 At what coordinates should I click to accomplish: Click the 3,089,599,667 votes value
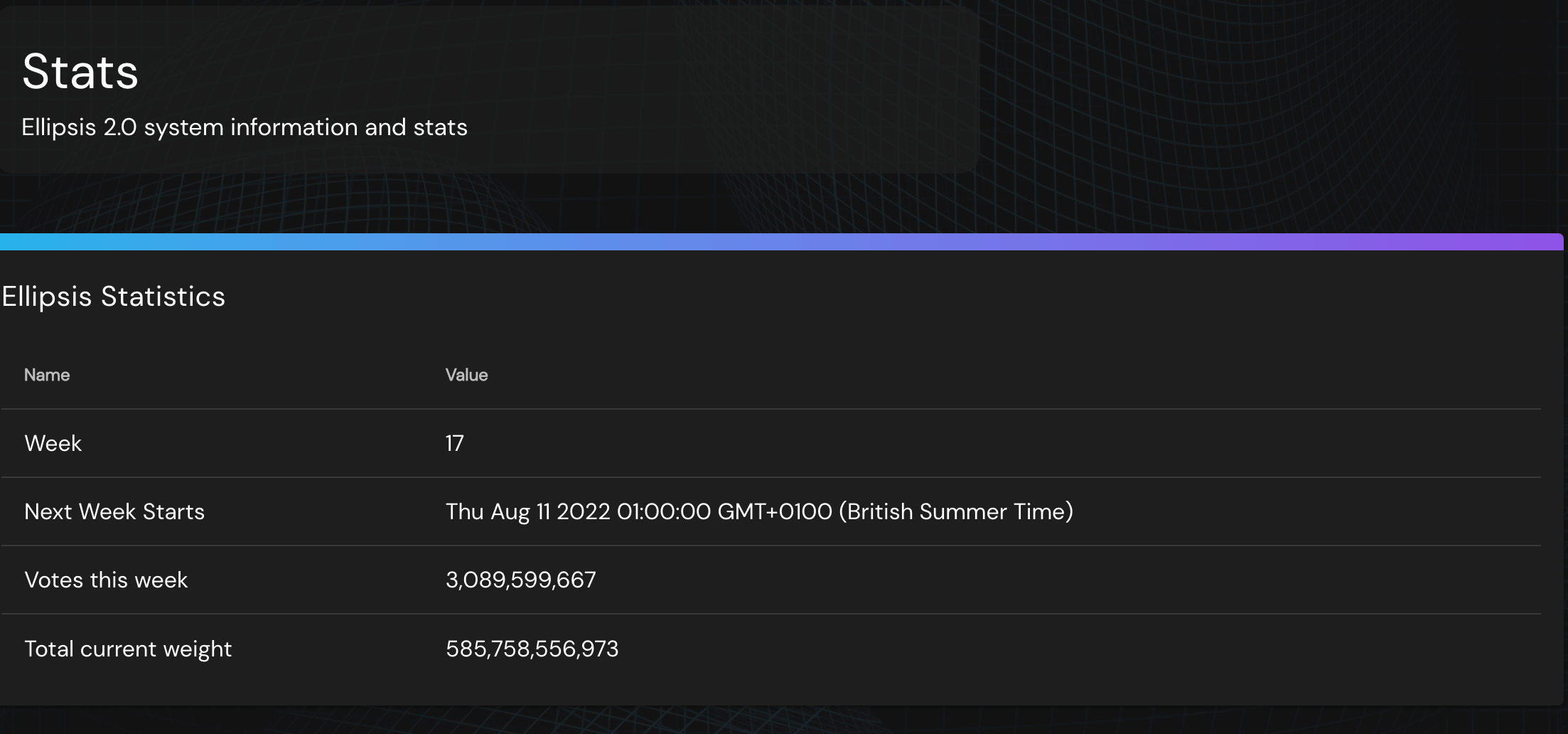click(520, 580)
